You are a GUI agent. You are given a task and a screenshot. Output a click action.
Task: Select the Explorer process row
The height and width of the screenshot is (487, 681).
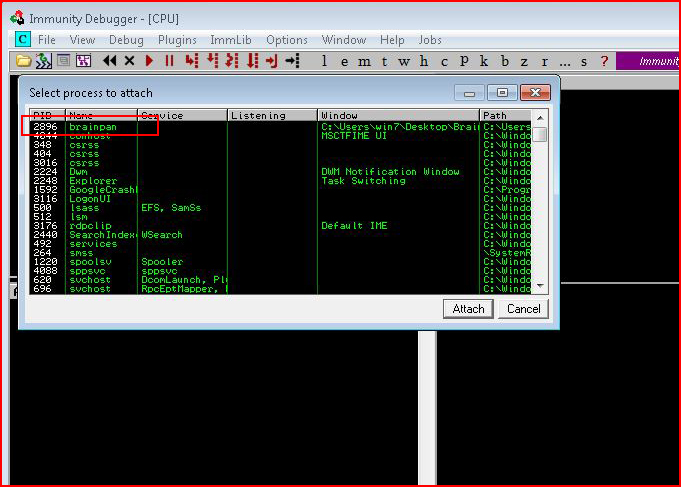pyautogui.click(x=280, y=181)
